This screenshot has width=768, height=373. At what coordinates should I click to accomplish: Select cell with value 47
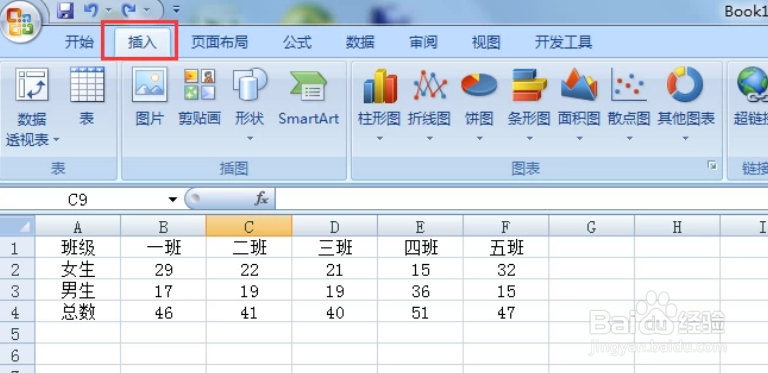tap(506, 312)
